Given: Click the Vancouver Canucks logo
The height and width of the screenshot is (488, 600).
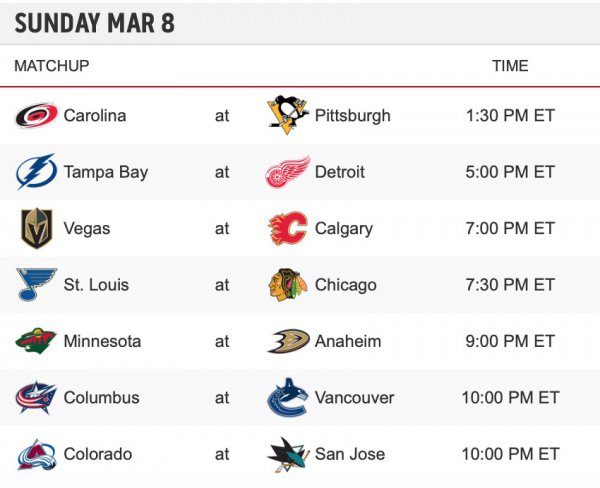Looking at the screenshot, I should click(288, 398).
